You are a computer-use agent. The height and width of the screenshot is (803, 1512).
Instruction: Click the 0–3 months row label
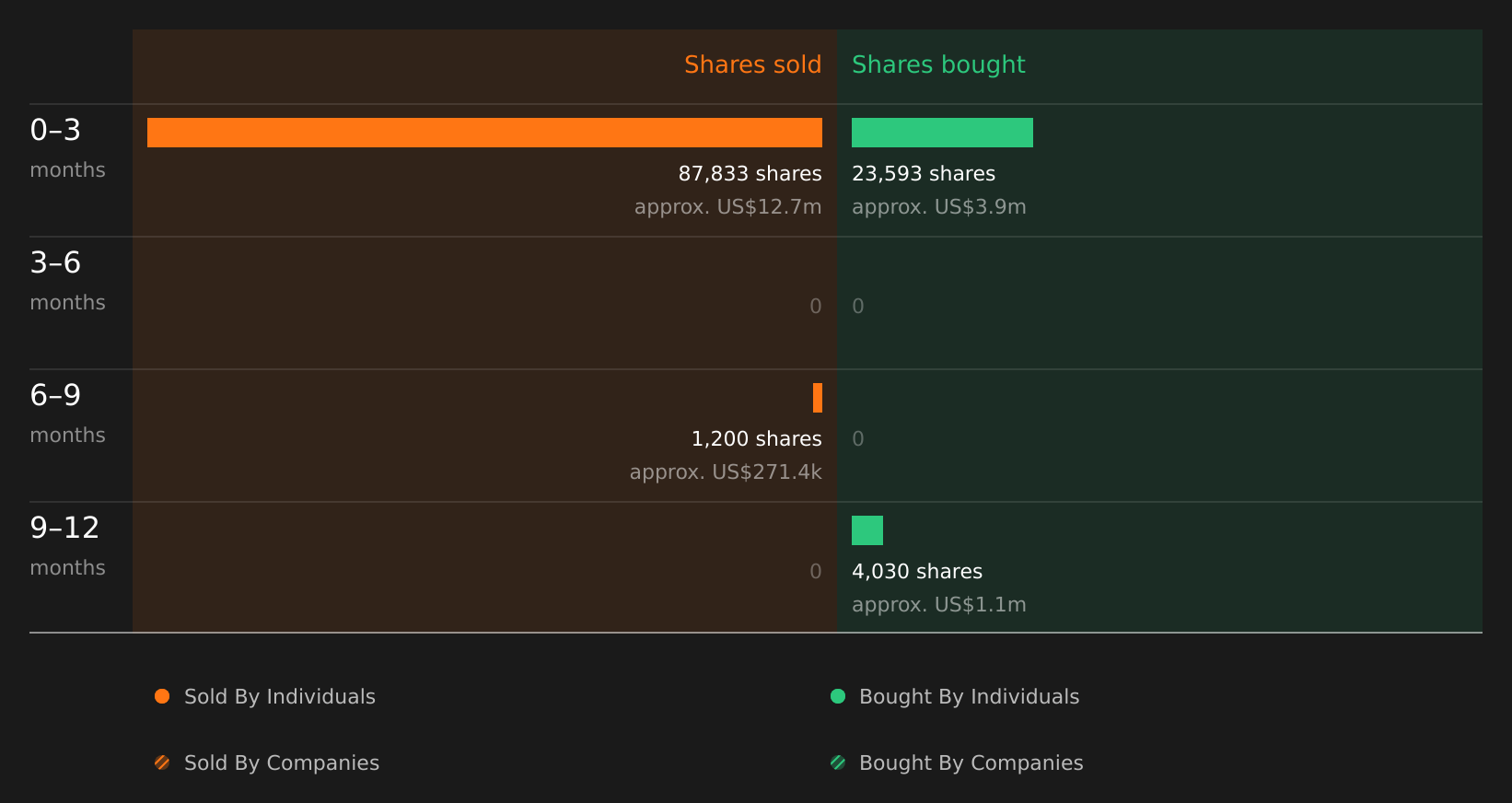click(x=67, y=148)
